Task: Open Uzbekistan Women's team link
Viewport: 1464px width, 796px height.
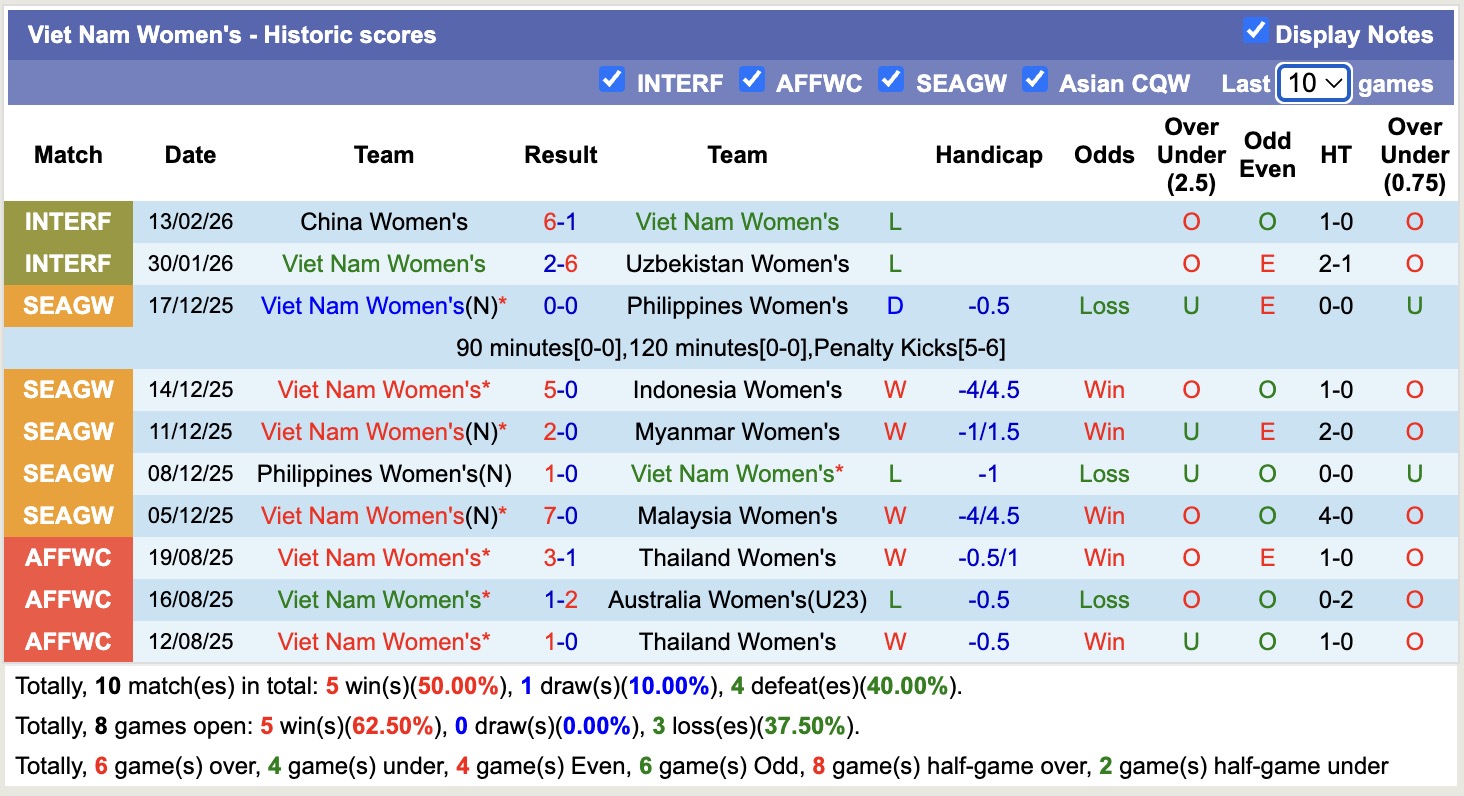Action: pyautogui.click(x=737, y=264)
